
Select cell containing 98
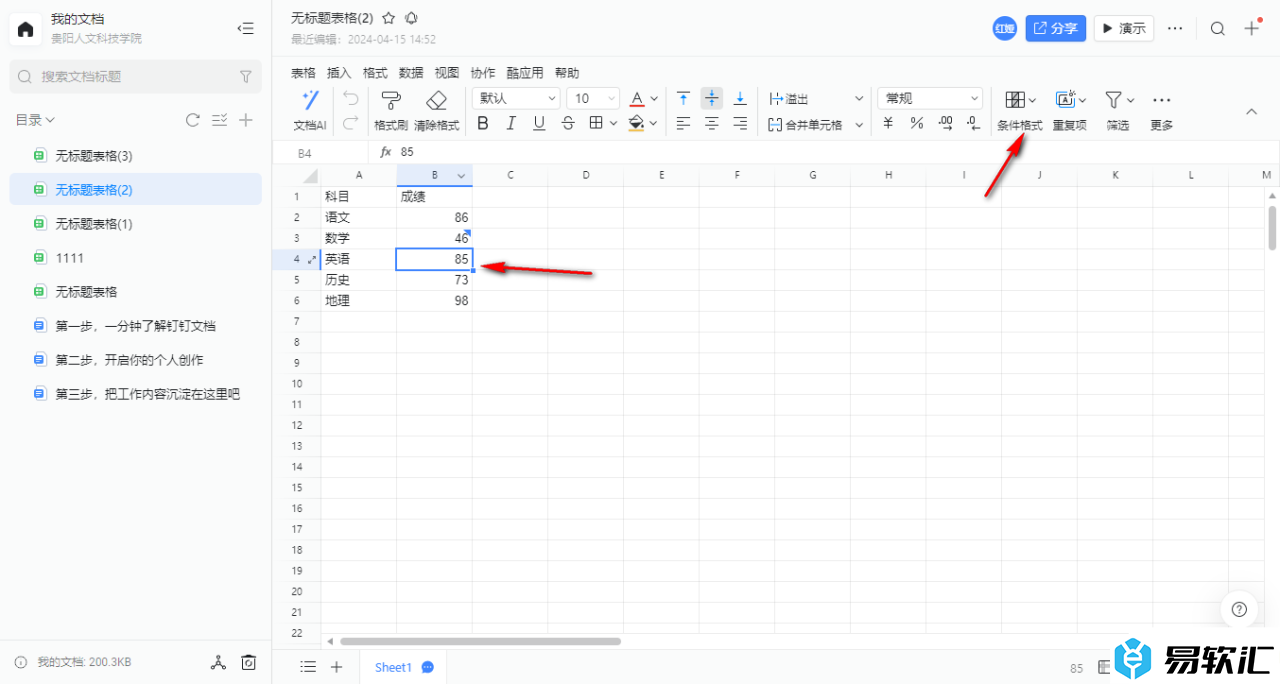click(434, 301)
